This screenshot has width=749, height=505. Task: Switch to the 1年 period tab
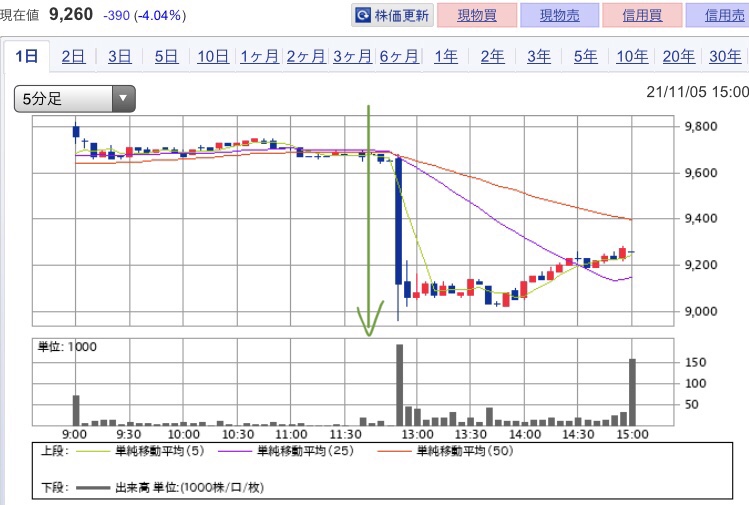(446, 56)
